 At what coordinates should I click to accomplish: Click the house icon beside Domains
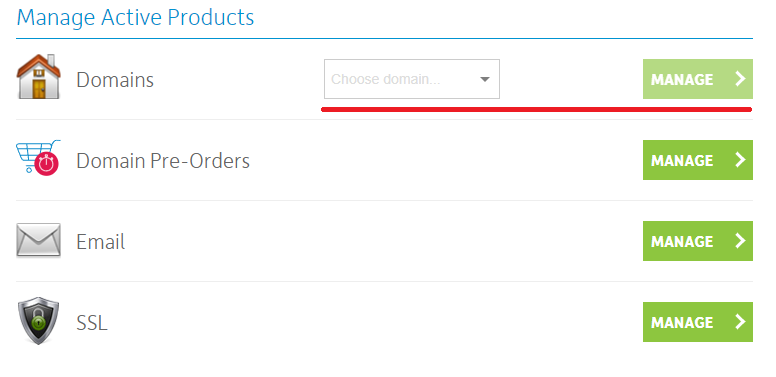pyautogui.click(x=39, y=77)
